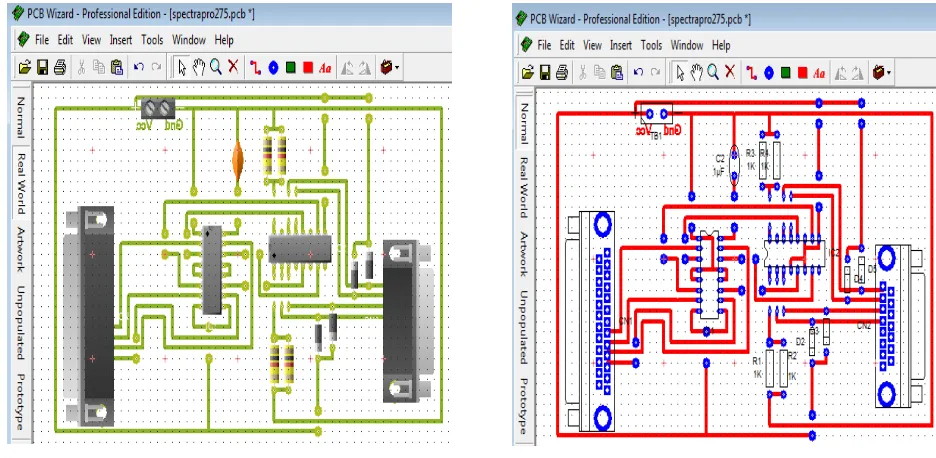Screen dimensions: 936x458
Task: Switch to Artwork tab in left window
Action: click(x=21, y=249)
